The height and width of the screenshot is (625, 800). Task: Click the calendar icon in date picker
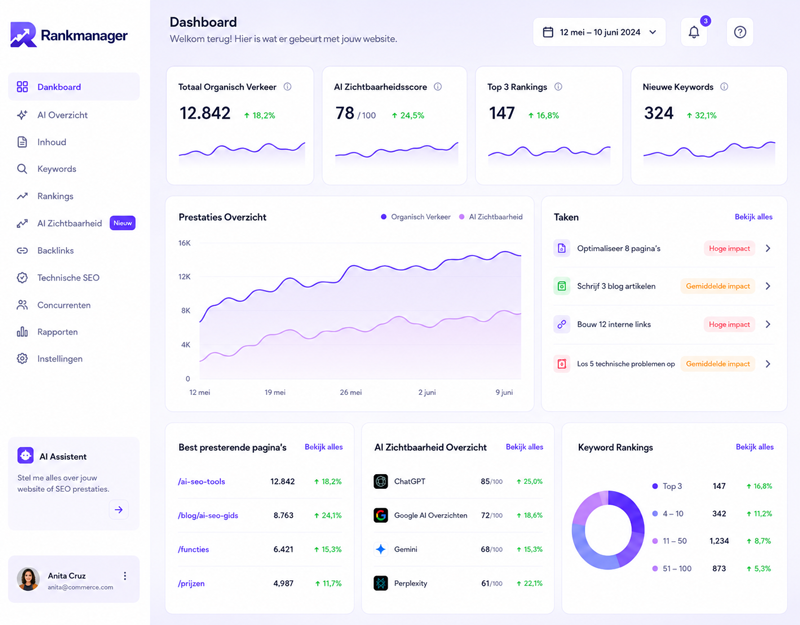point(548,32)
